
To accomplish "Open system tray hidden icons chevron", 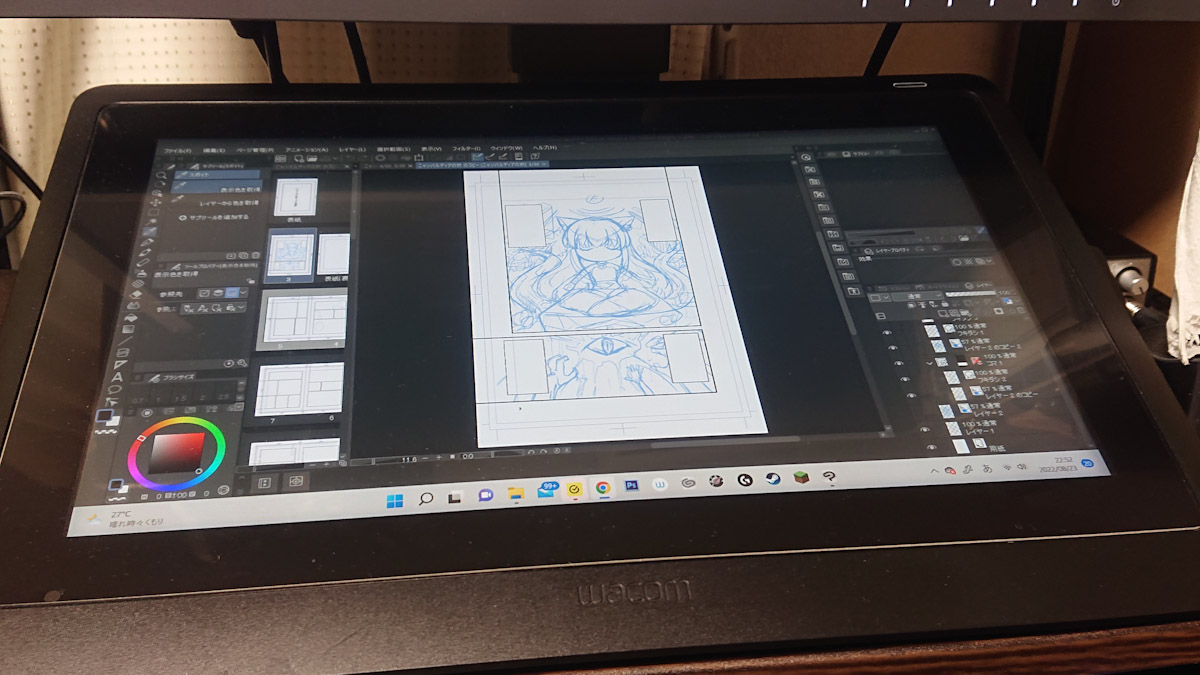I will click(x=934, y=470).
